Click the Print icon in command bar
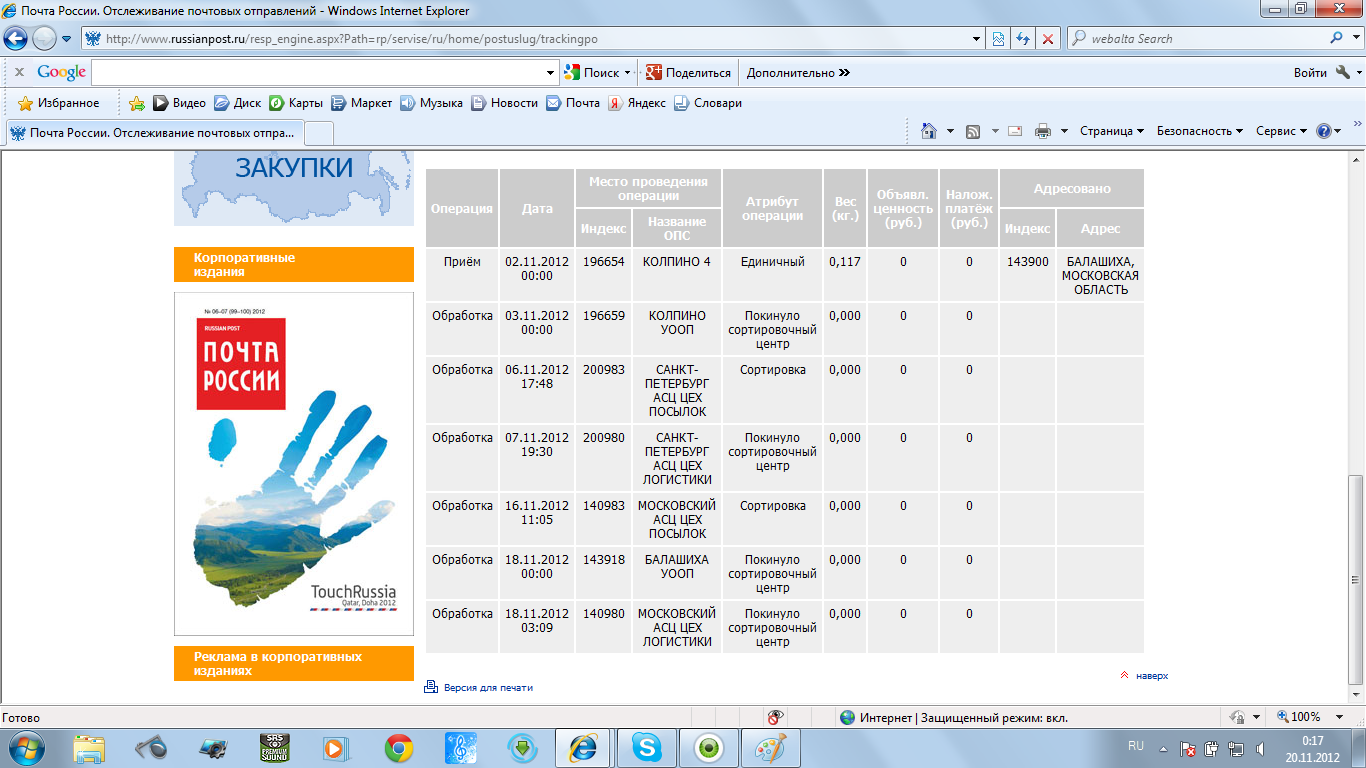 pos(1043,131)
